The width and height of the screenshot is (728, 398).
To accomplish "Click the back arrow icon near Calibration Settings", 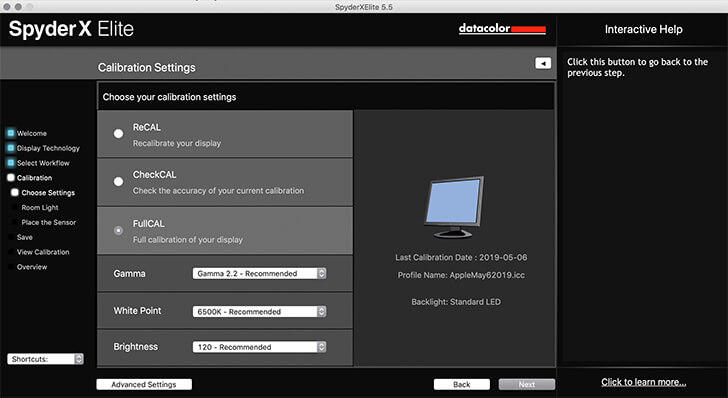I will click(x=543, y=63).
